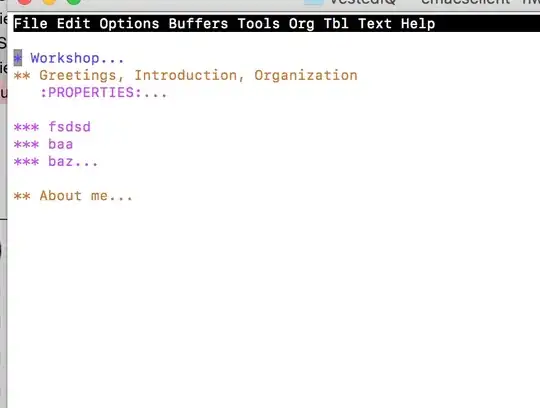Select the Greetings, Introduction, Organization heading
The image size is (540, 408).
[198, 75]
